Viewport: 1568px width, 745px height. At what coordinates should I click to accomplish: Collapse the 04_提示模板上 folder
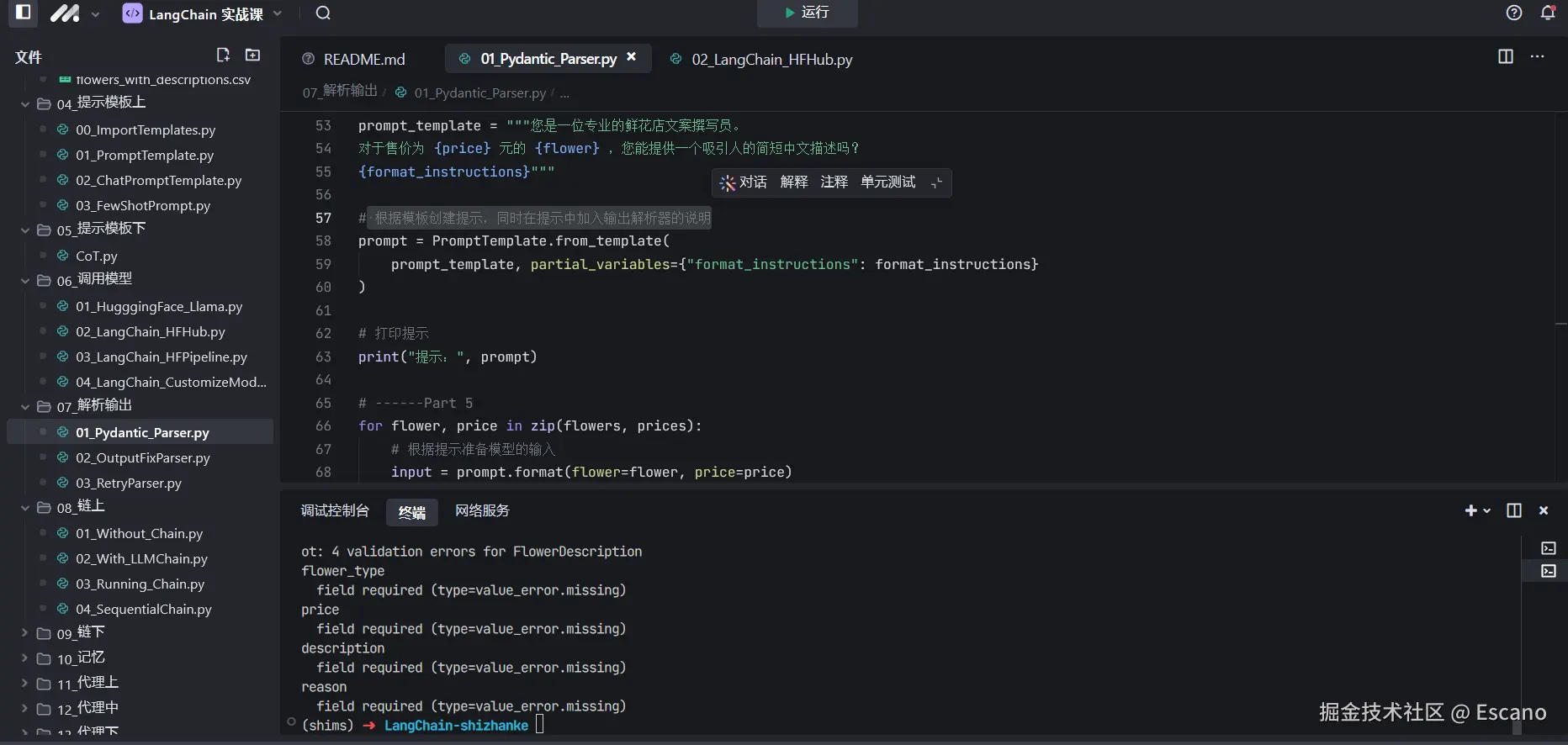24,103
